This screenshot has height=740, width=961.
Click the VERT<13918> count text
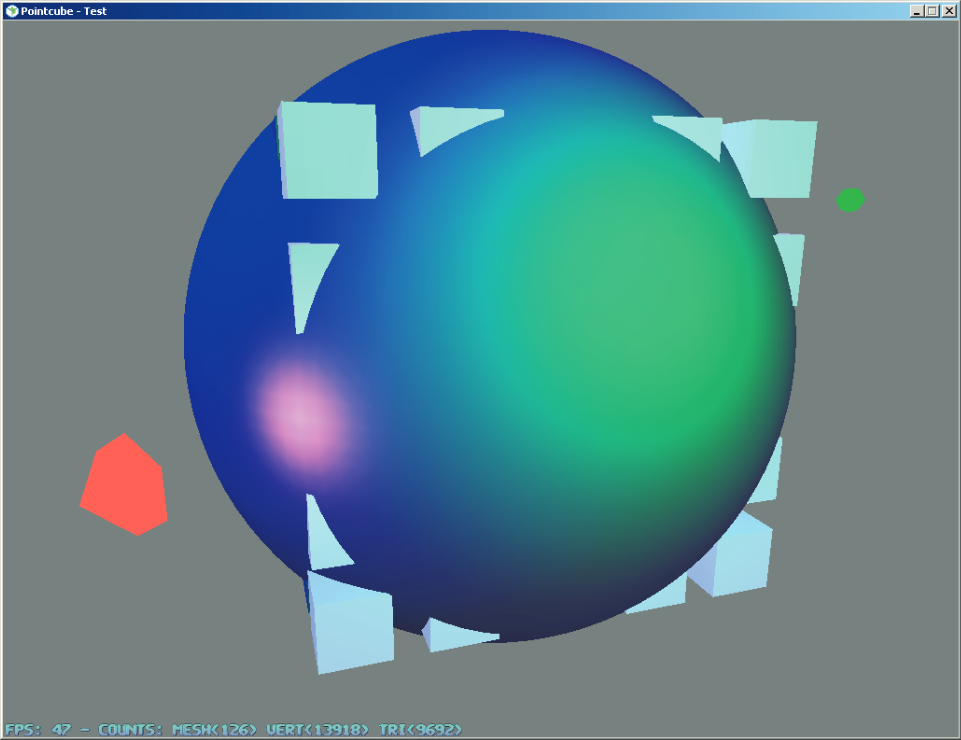pyautogui.click(x=317, y=730)
